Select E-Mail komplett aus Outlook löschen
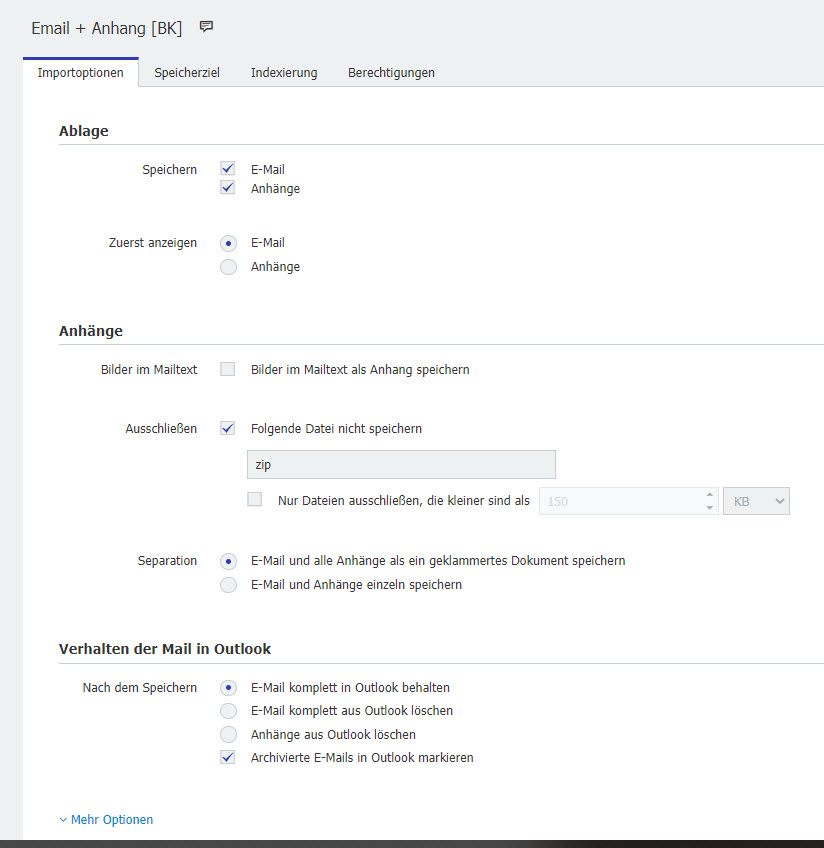Screen dimensions: 824x848 [228, 711]
